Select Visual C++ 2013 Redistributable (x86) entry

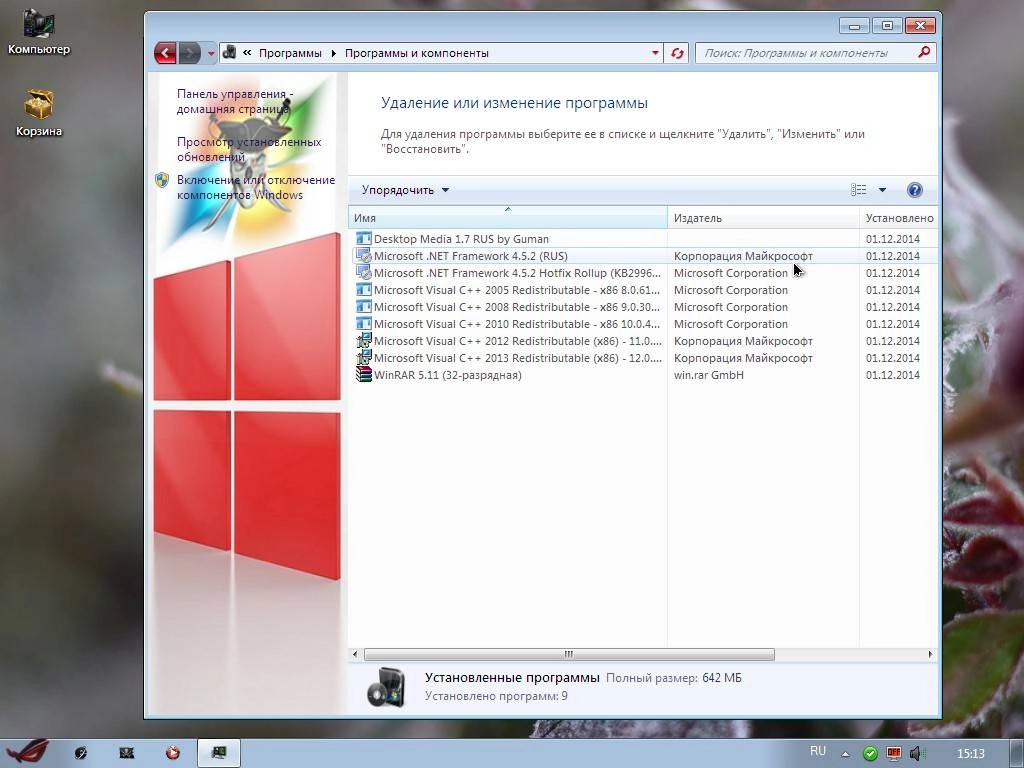[517, 358]
